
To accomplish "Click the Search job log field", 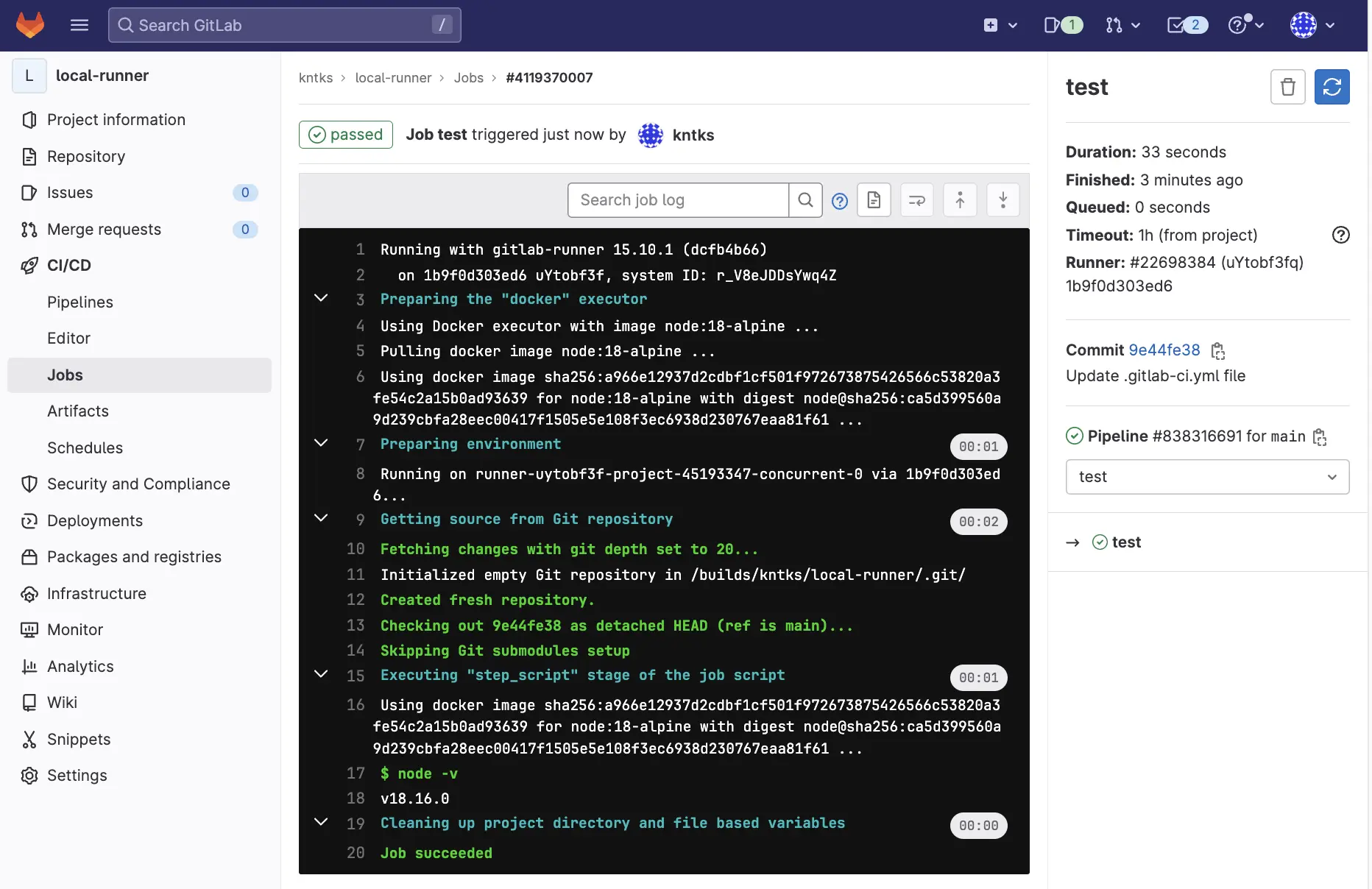I will 678,200.
